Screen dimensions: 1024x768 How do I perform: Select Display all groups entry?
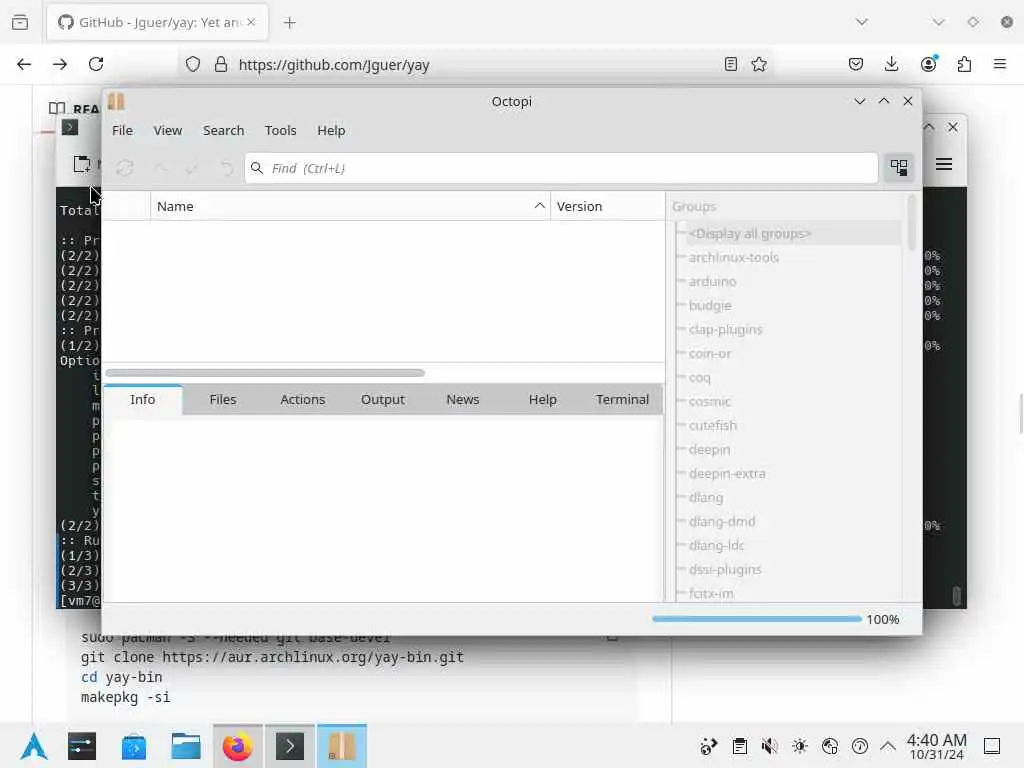coord(750,234)
